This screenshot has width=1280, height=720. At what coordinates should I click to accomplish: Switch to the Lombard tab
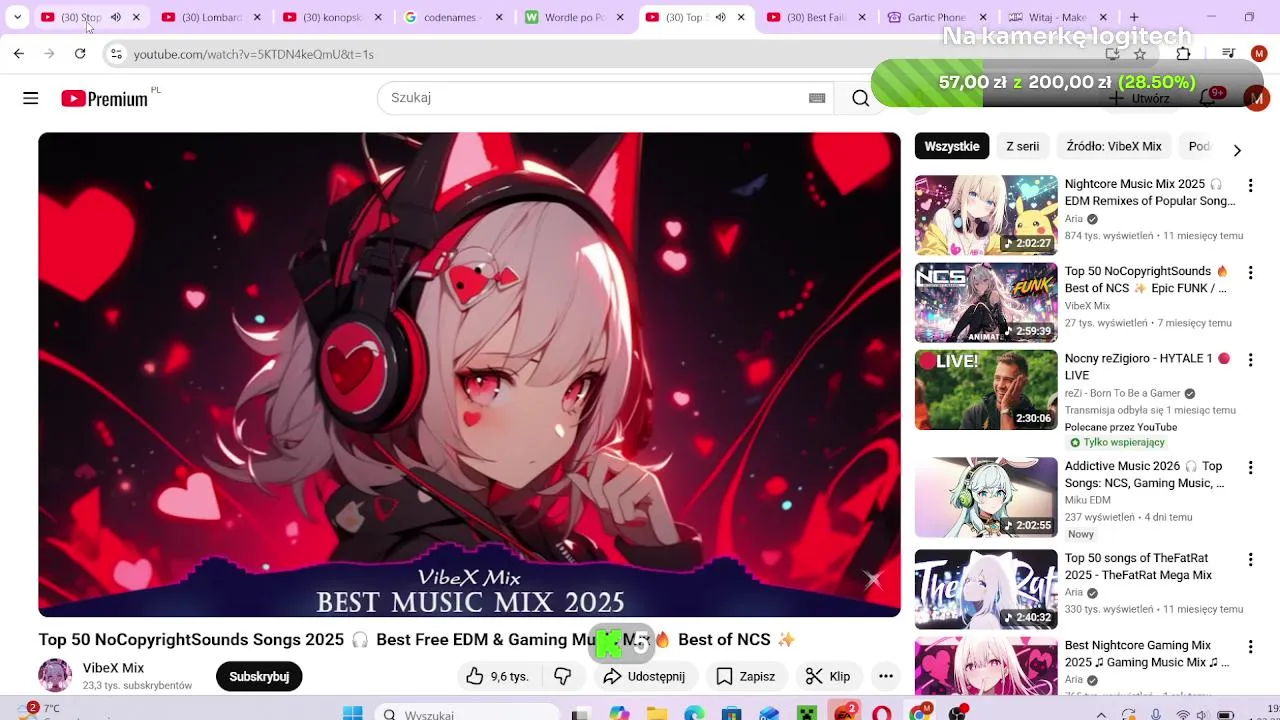[211, 17]
